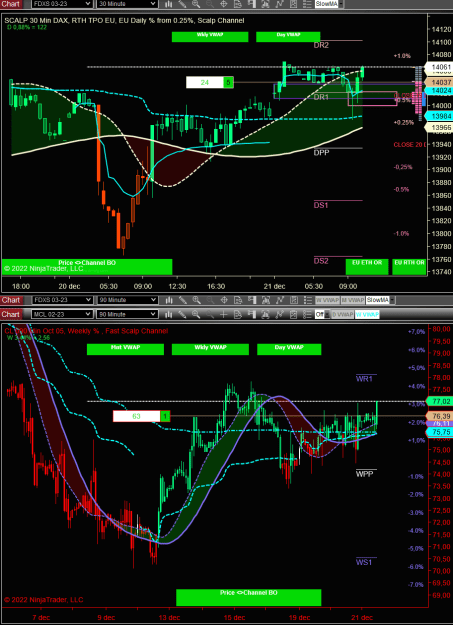This screenshot has height=625, width=453.
Task: Open bar style icon in 30 Minute toolbar
Action: [x=168, y=4]
